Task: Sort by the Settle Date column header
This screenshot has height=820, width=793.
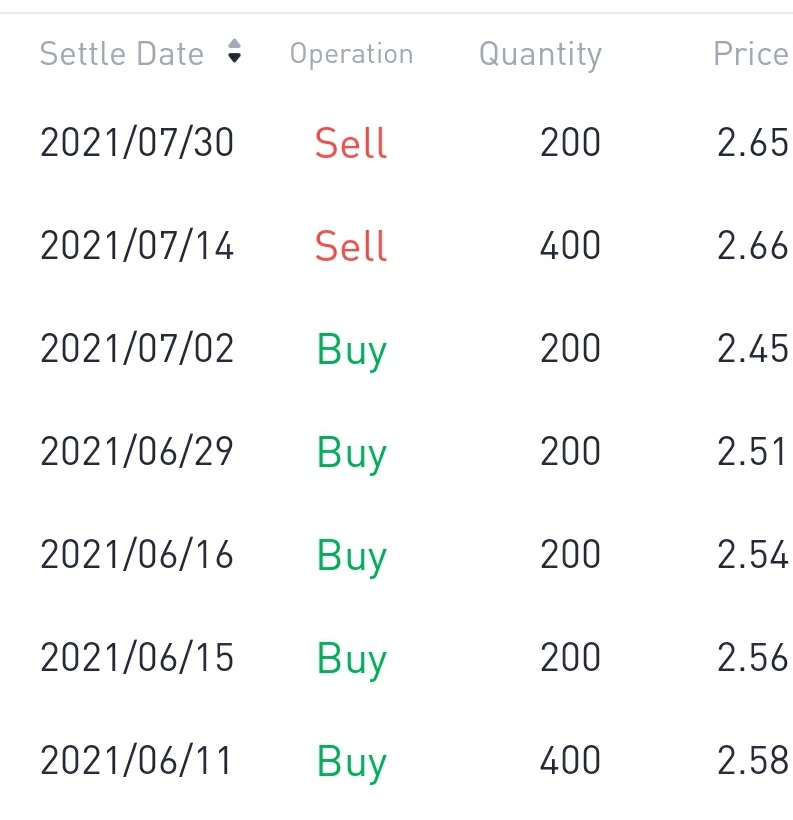Action: click(121, 54)
